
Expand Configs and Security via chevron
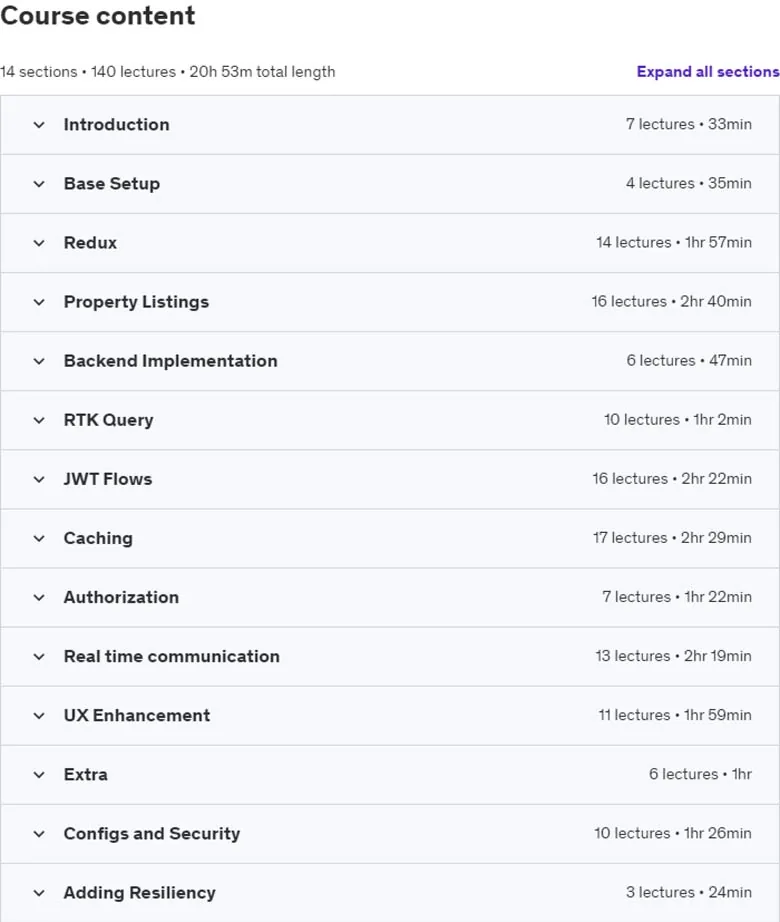39,834
